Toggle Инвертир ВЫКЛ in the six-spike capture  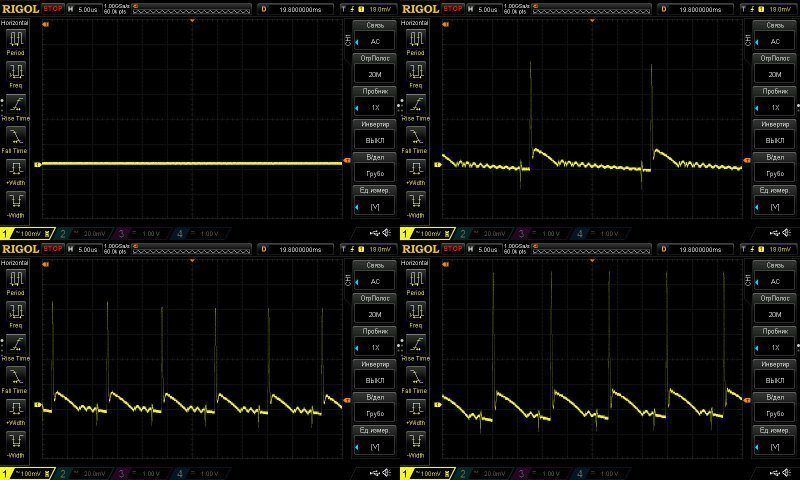pyautogui.click(x=375, y=375)
